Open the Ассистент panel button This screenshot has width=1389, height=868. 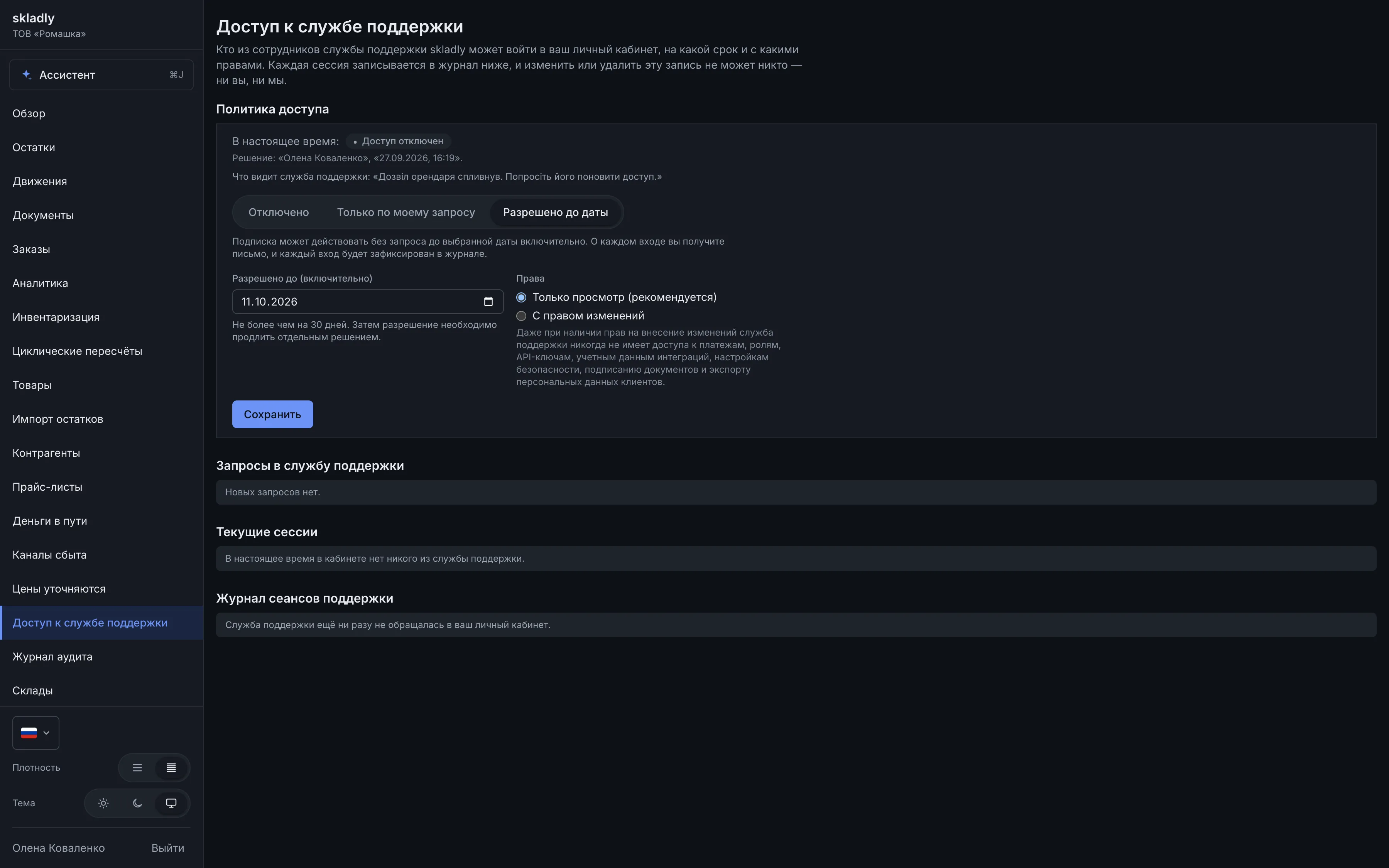[101, 74]
